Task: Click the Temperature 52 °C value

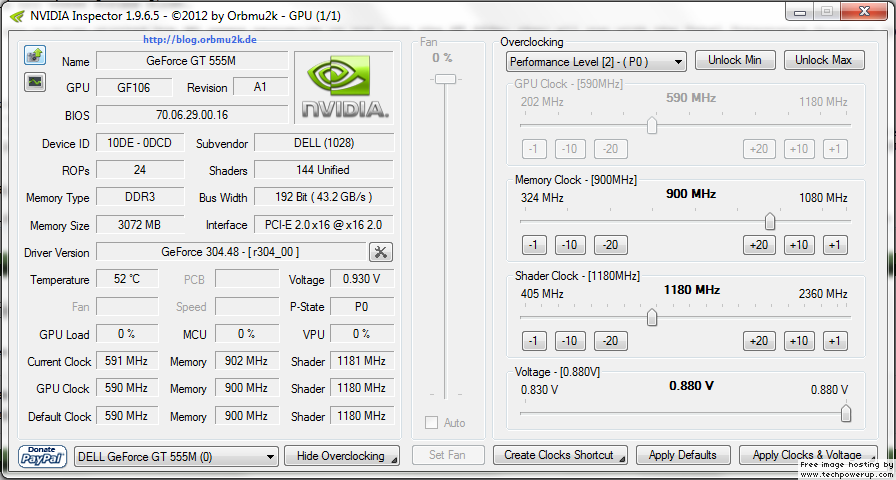Action: pos(127,279)
